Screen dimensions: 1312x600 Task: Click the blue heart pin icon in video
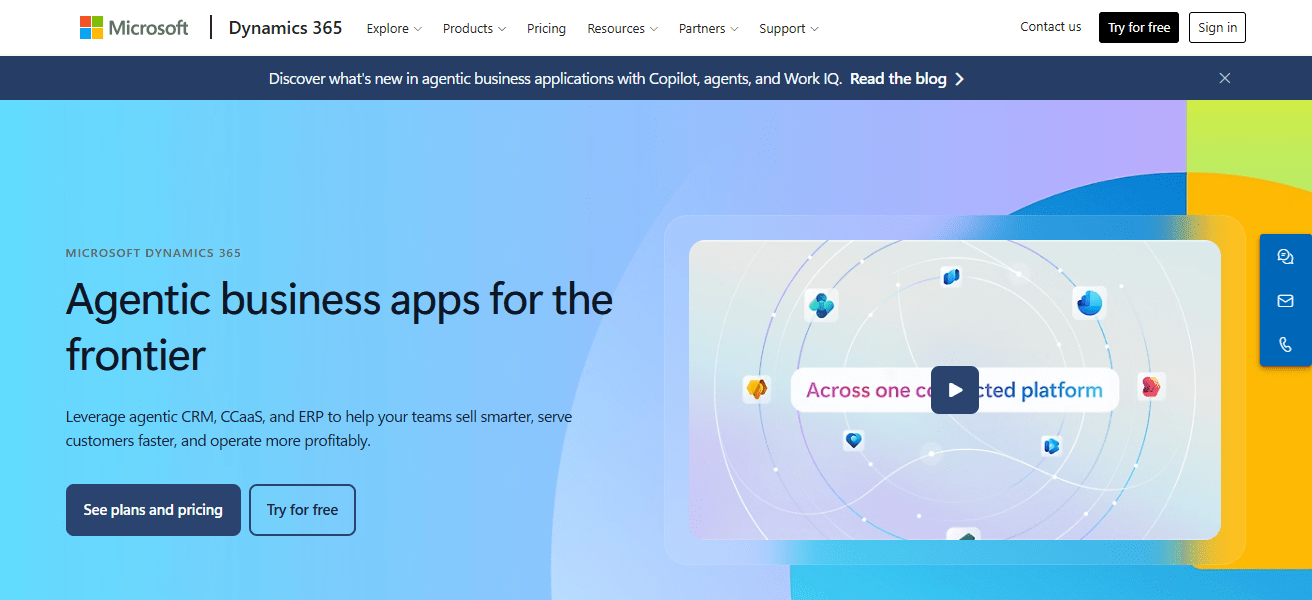click(x=853, y=440)
